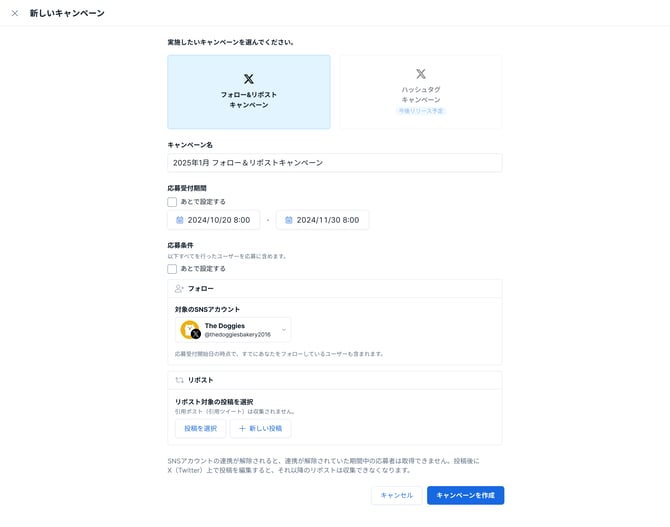Image resolution: width=670 pixels, height=527 pixels.
Task: Click the X logo on the hashtag card
Action: click(x=421, y=74)
